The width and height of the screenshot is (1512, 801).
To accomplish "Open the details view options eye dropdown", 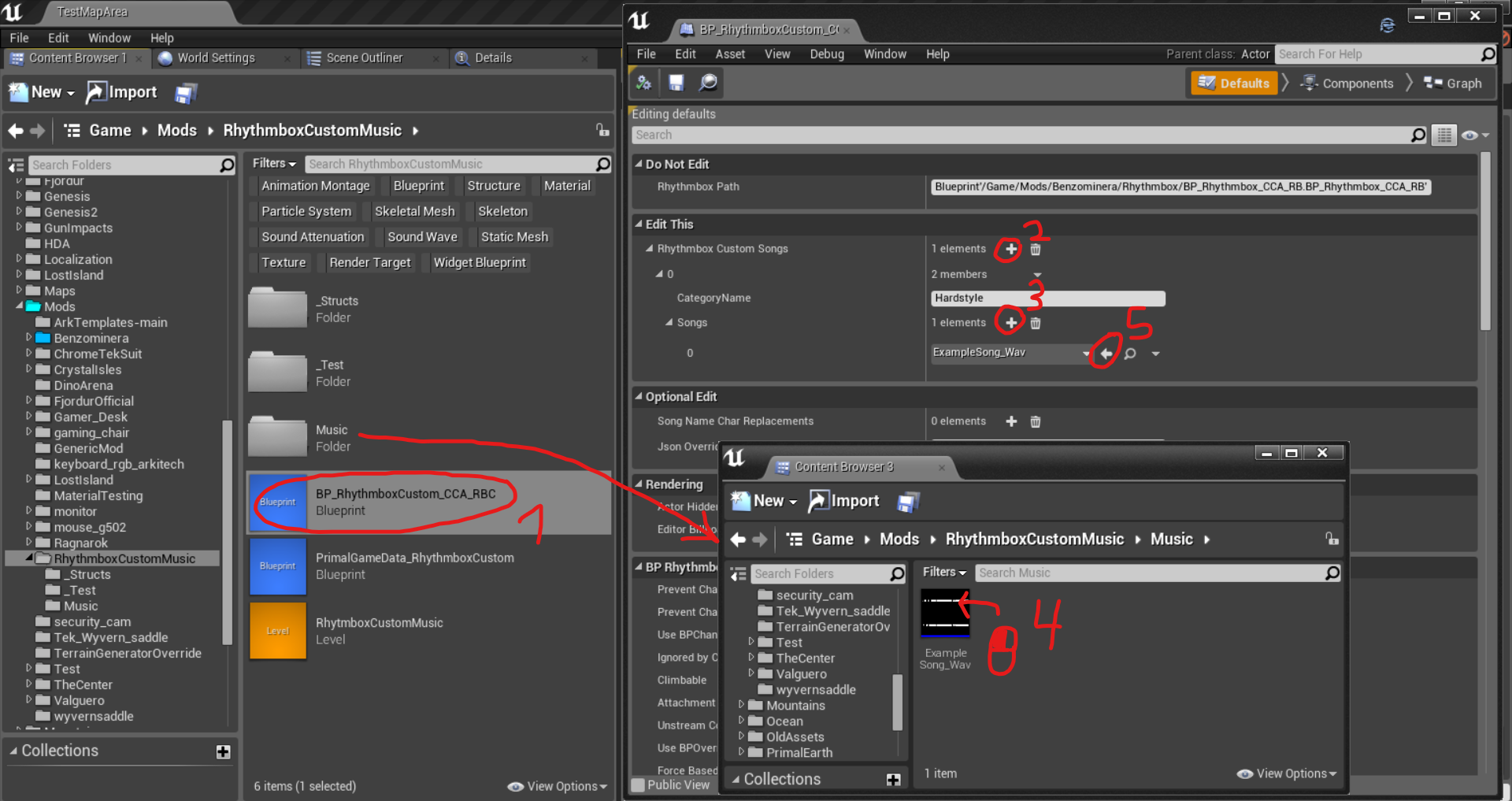I will (x=1474, y=135).
